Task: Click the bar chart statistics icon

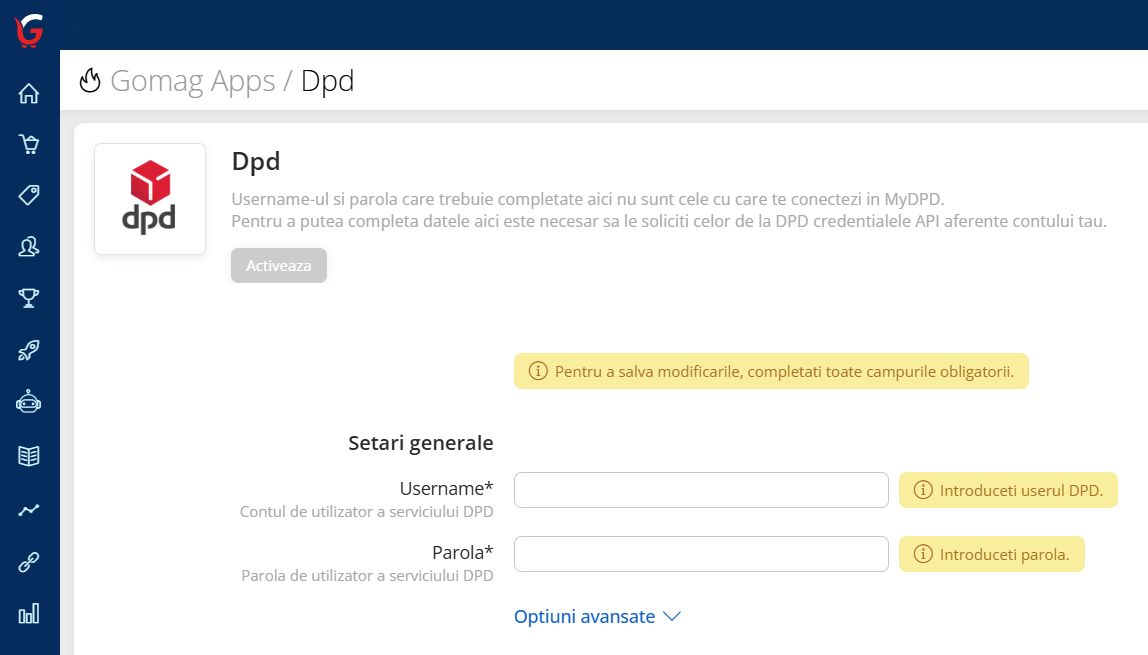Action: click(x=28, y=614)
